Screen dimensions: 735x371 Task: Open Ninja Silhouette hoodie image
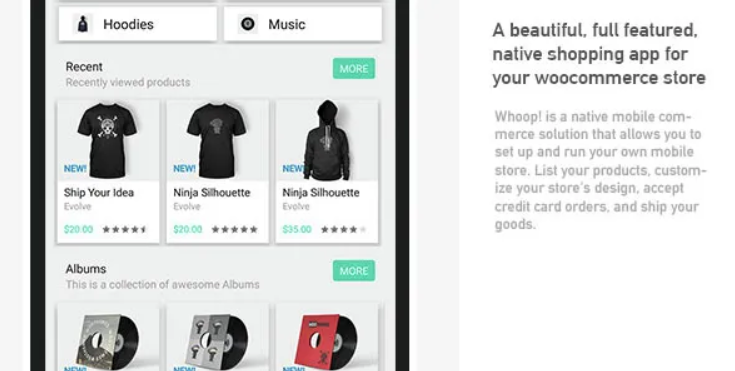[x=327, y=140]
